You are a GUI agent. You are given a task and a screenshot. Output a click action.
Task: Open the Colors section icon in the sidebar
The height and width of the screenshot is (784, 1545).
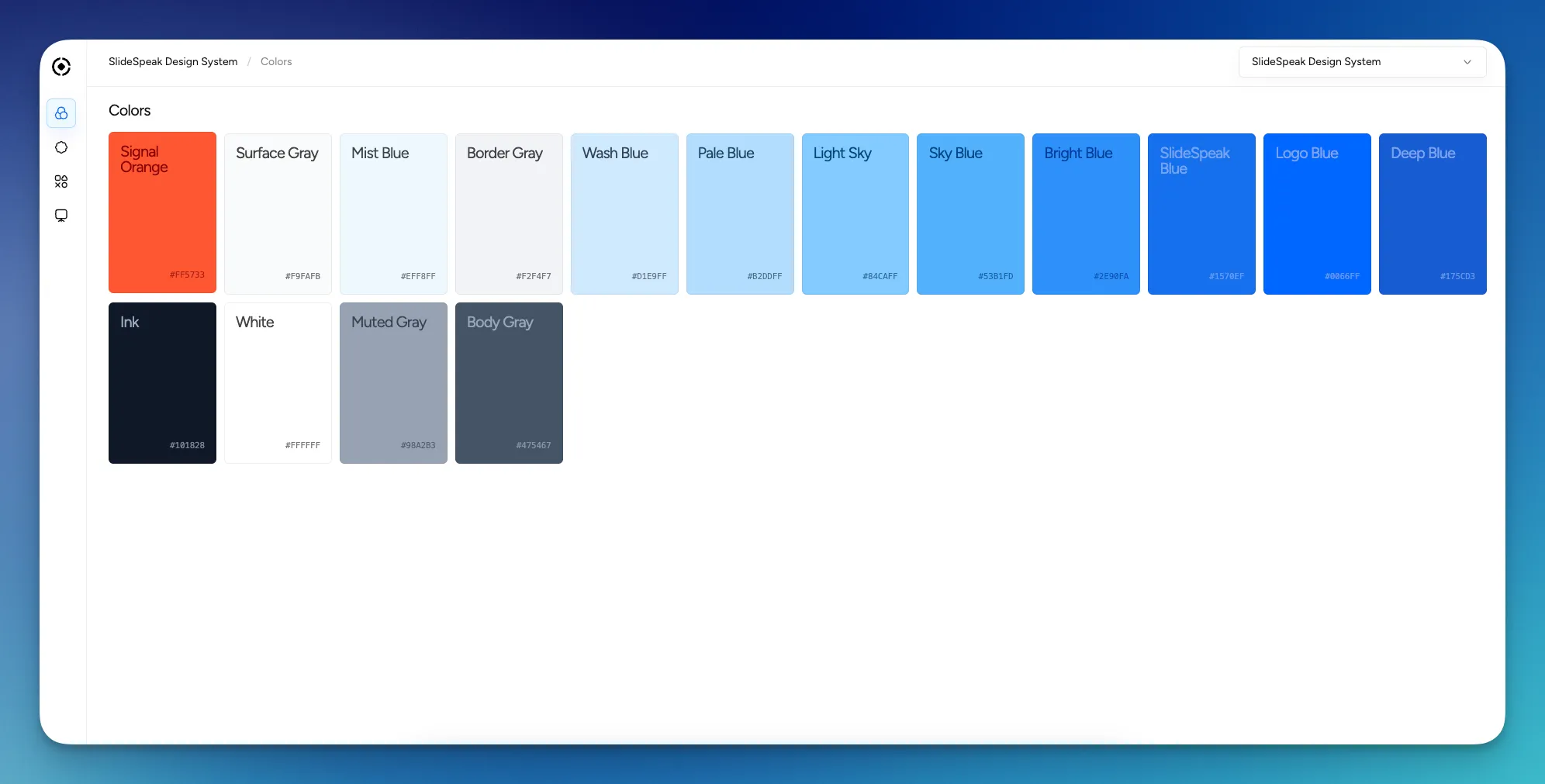[61, 113]
